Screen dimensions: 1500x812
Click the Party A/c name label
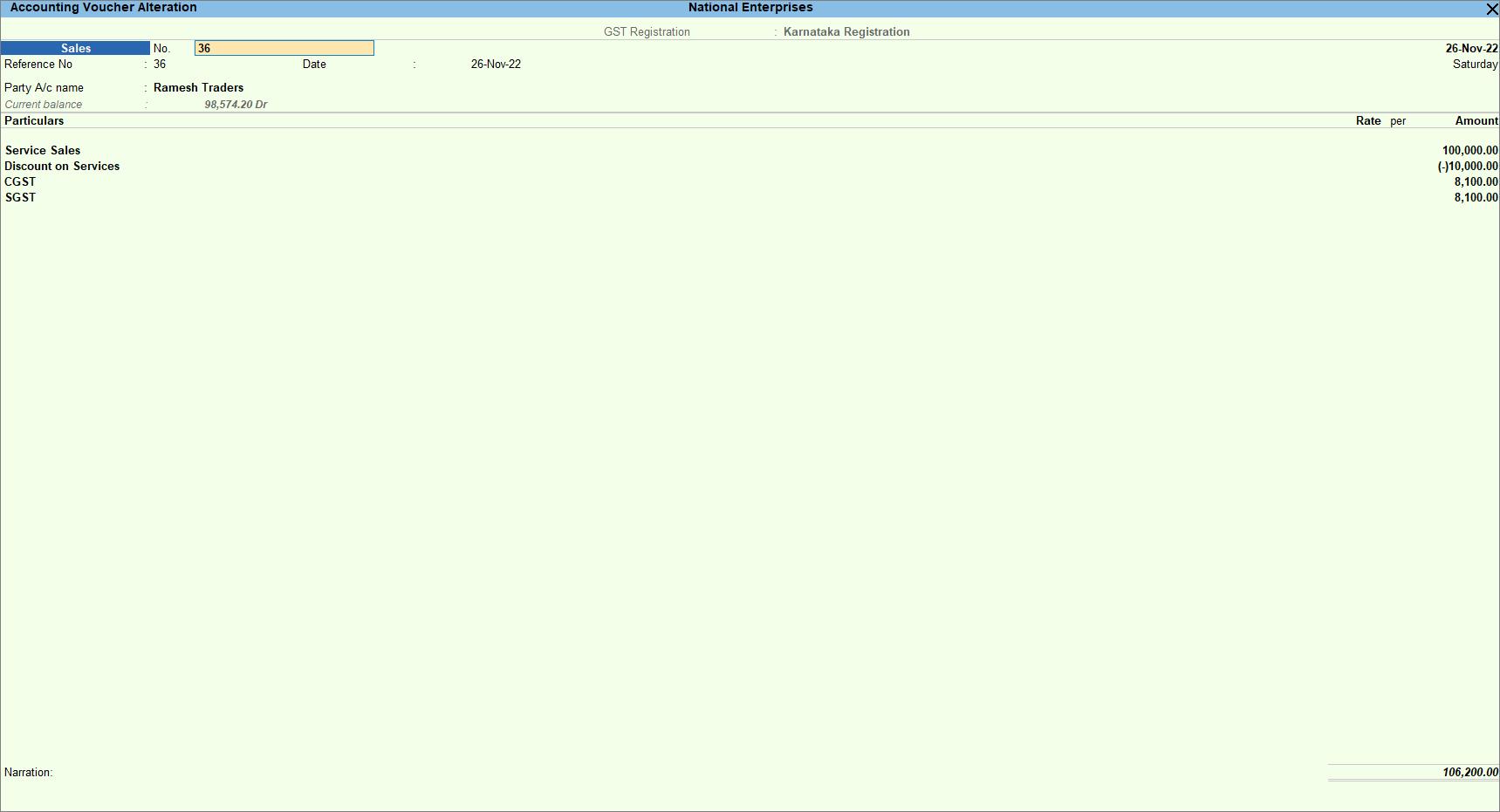(x=44, y=88)
